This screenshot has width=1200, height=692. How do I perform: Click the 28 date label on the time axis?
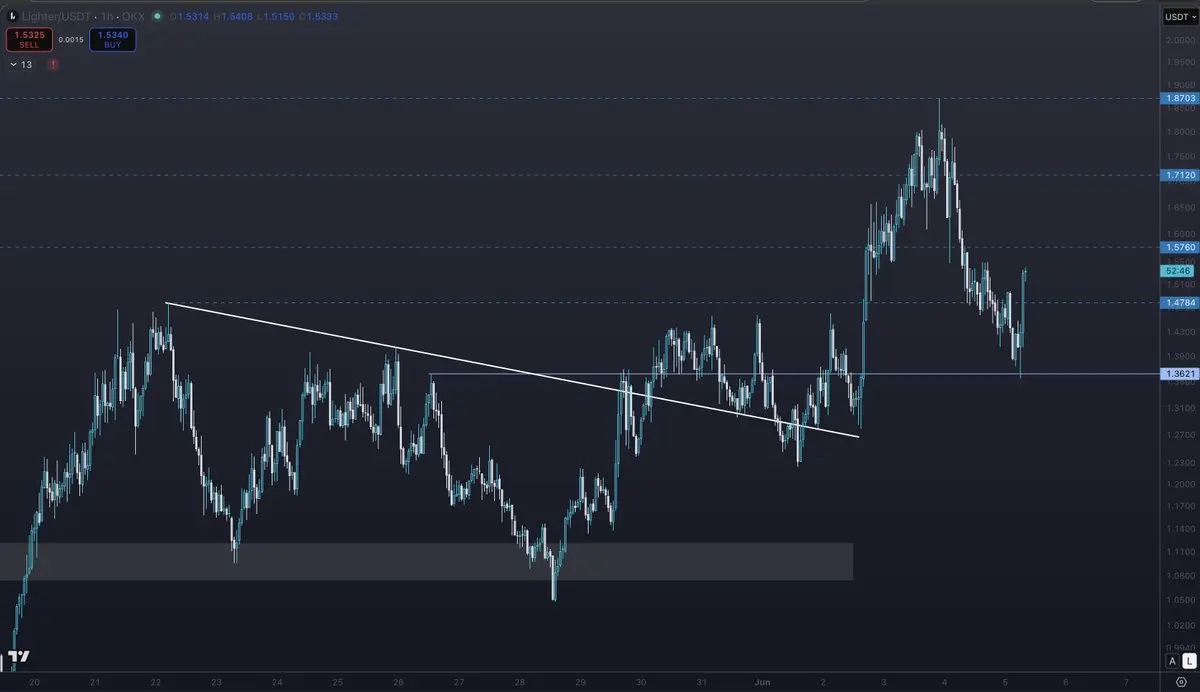519,682
